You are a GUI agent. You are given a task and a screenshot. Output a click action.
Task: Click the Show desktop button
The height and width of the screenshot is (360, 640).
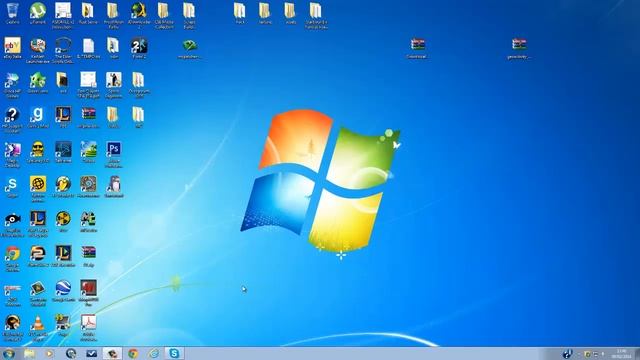coord(637,353)
